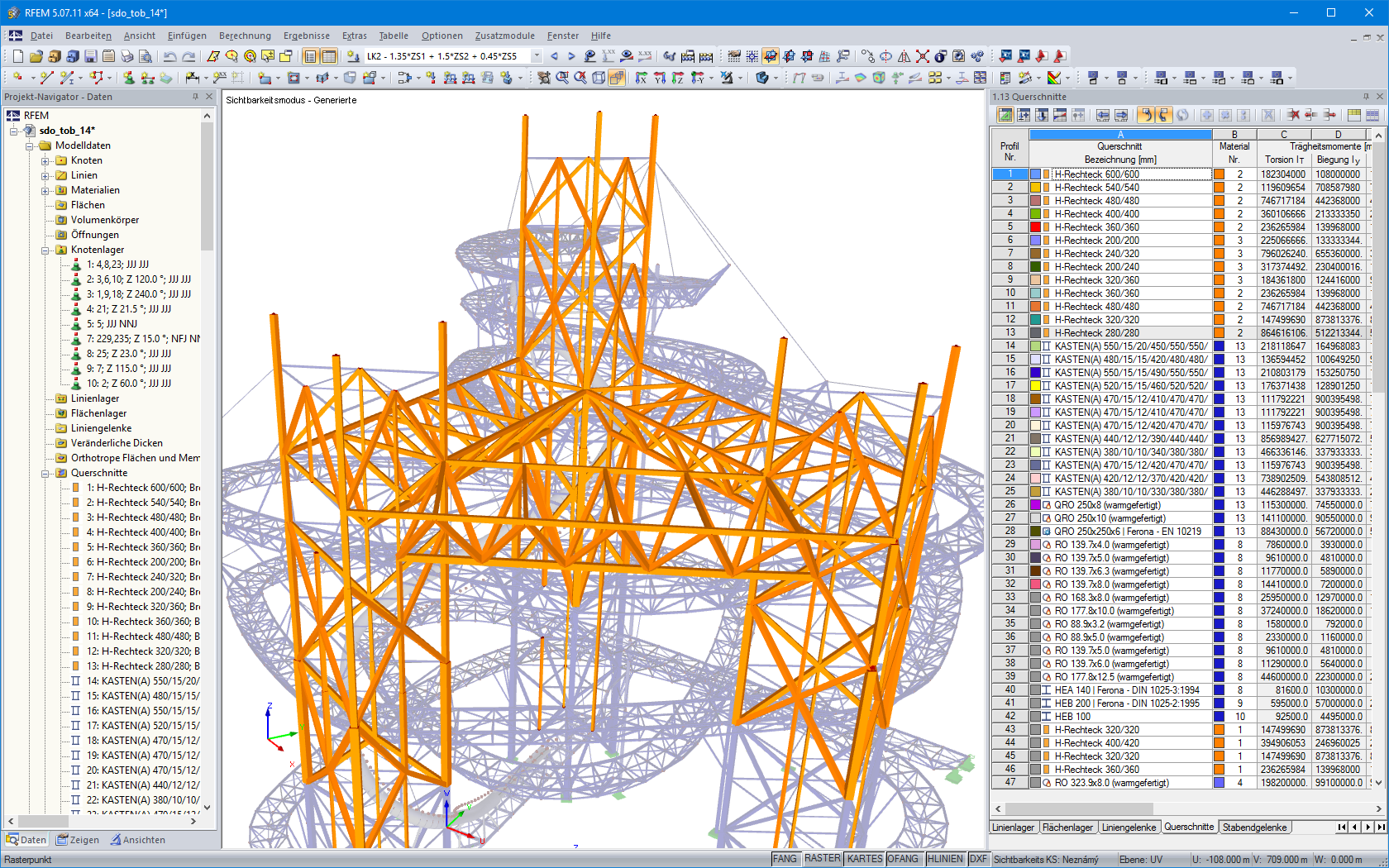This screenshot has width=1389, height=868.
Task: Click the Liniengelenke tab button below the table
Action: [1129, 827]
